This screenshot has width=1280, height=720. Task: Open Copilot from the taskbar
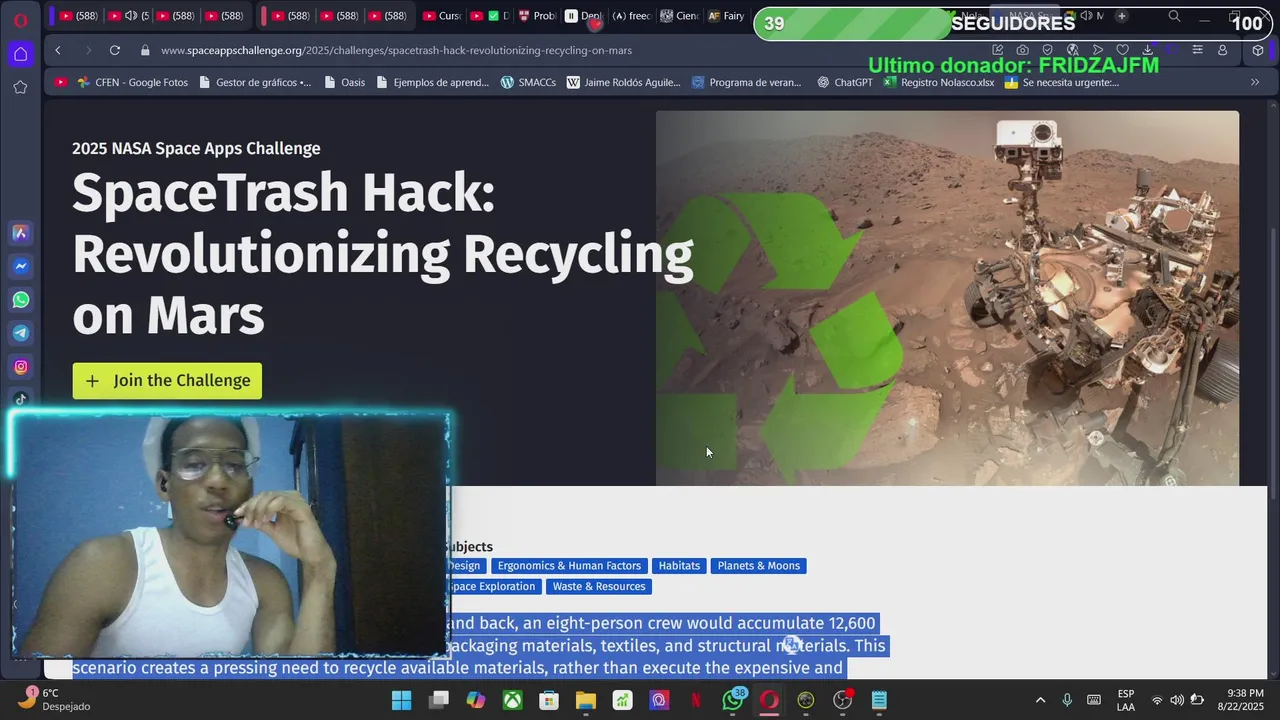pos(476,700)
